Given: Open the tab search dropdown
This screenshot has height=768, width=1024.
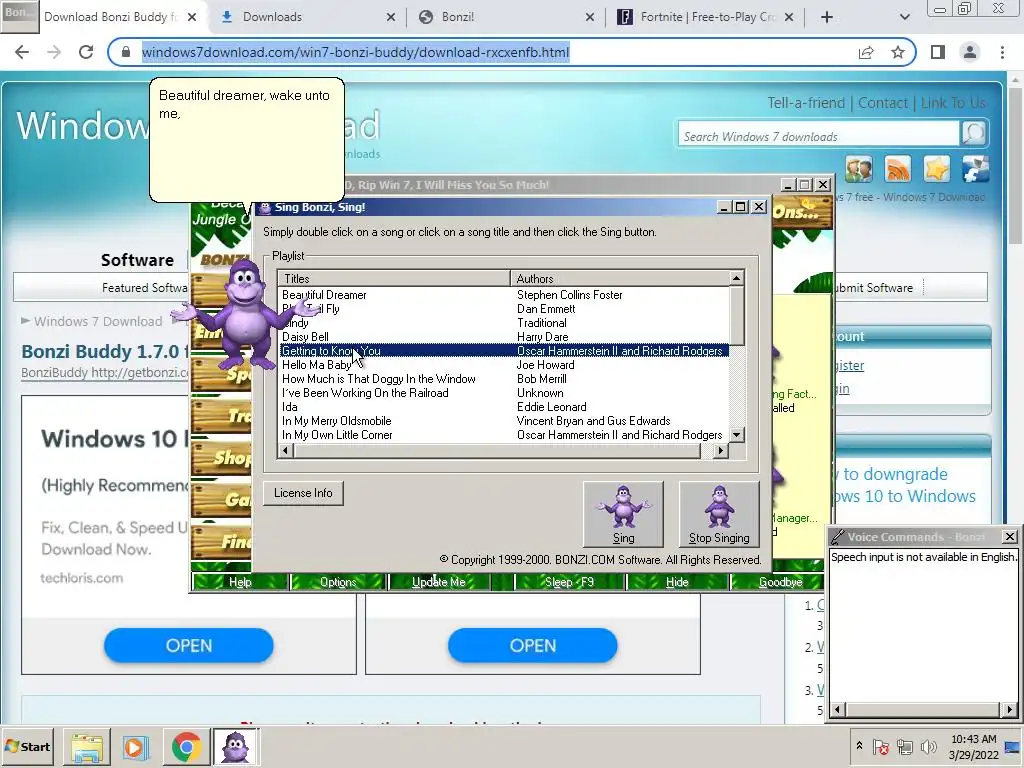Looking at the screenshot, I should [904, 17].
